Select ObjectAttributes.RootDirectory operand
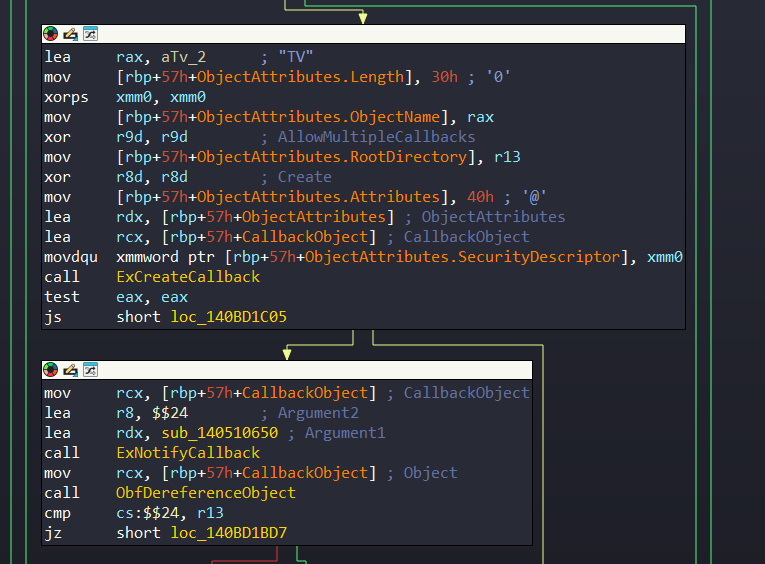Image resolution: width=765 pixels, height=564 pixels. pos(332,157)
